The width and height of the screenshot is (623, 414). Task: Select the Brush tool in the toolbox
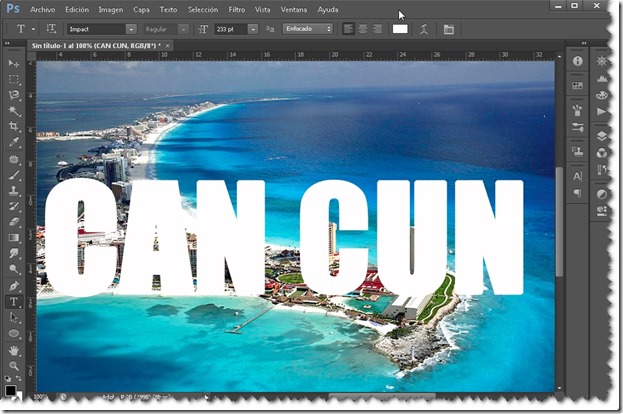click(x=14, y=175)
